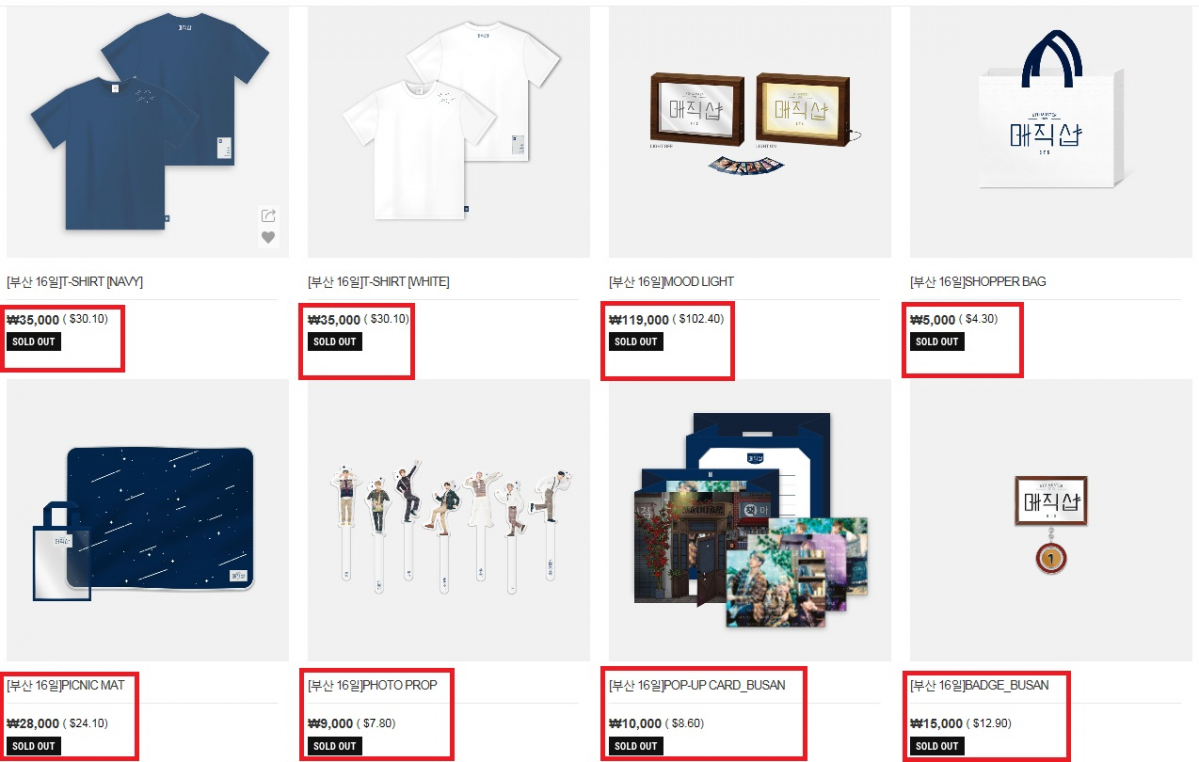The height and width of the screenshot is (762, 1199).
Task: Open the photo prop product image
Action: pyautogui.click(x=449, y=520)
